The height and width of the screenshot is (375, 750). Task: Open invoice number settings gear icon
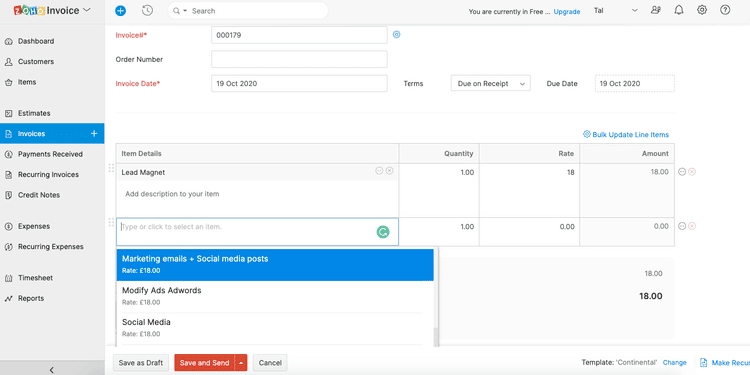397,34
